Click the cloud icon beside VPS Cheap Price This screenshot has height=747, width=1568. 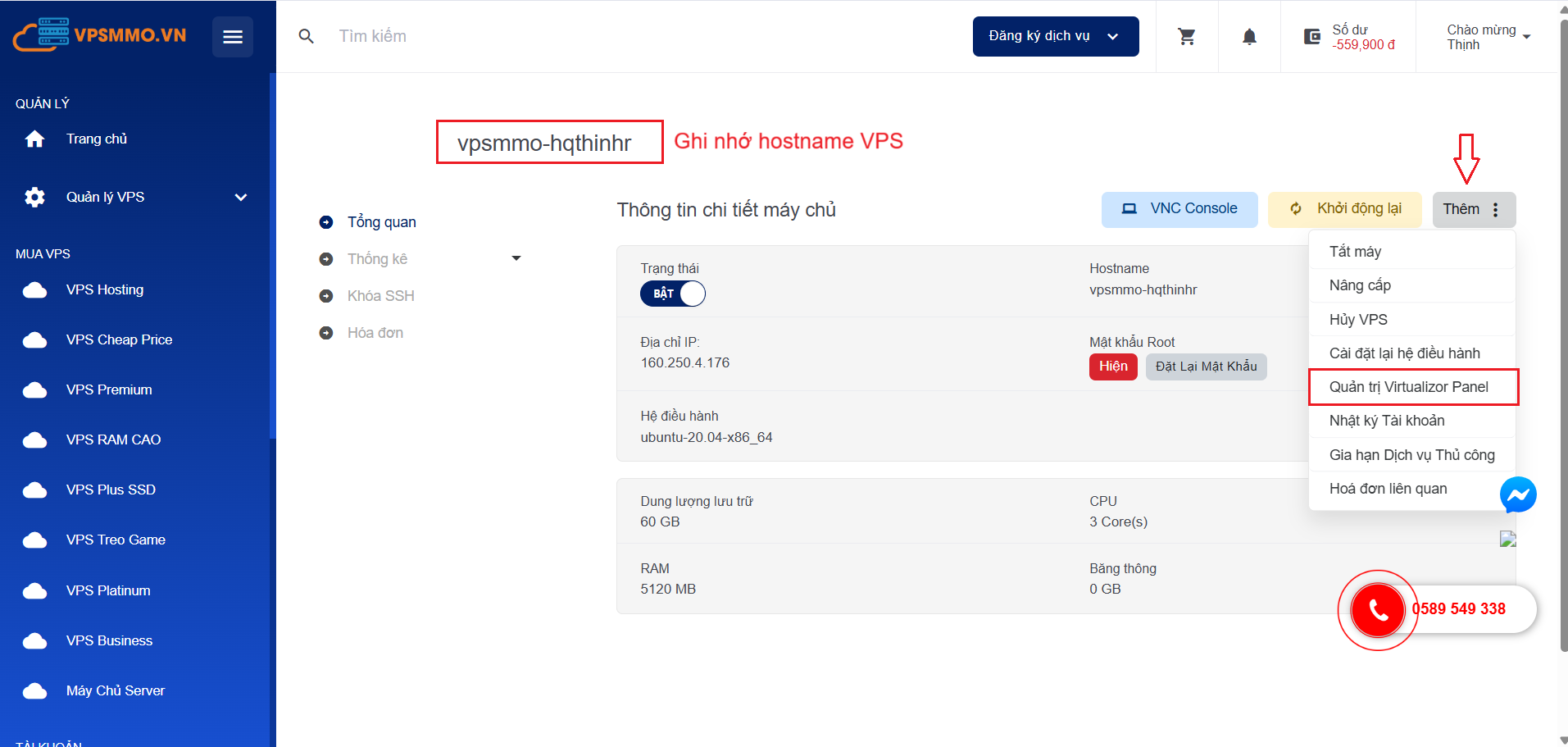[x=34, y=340]
